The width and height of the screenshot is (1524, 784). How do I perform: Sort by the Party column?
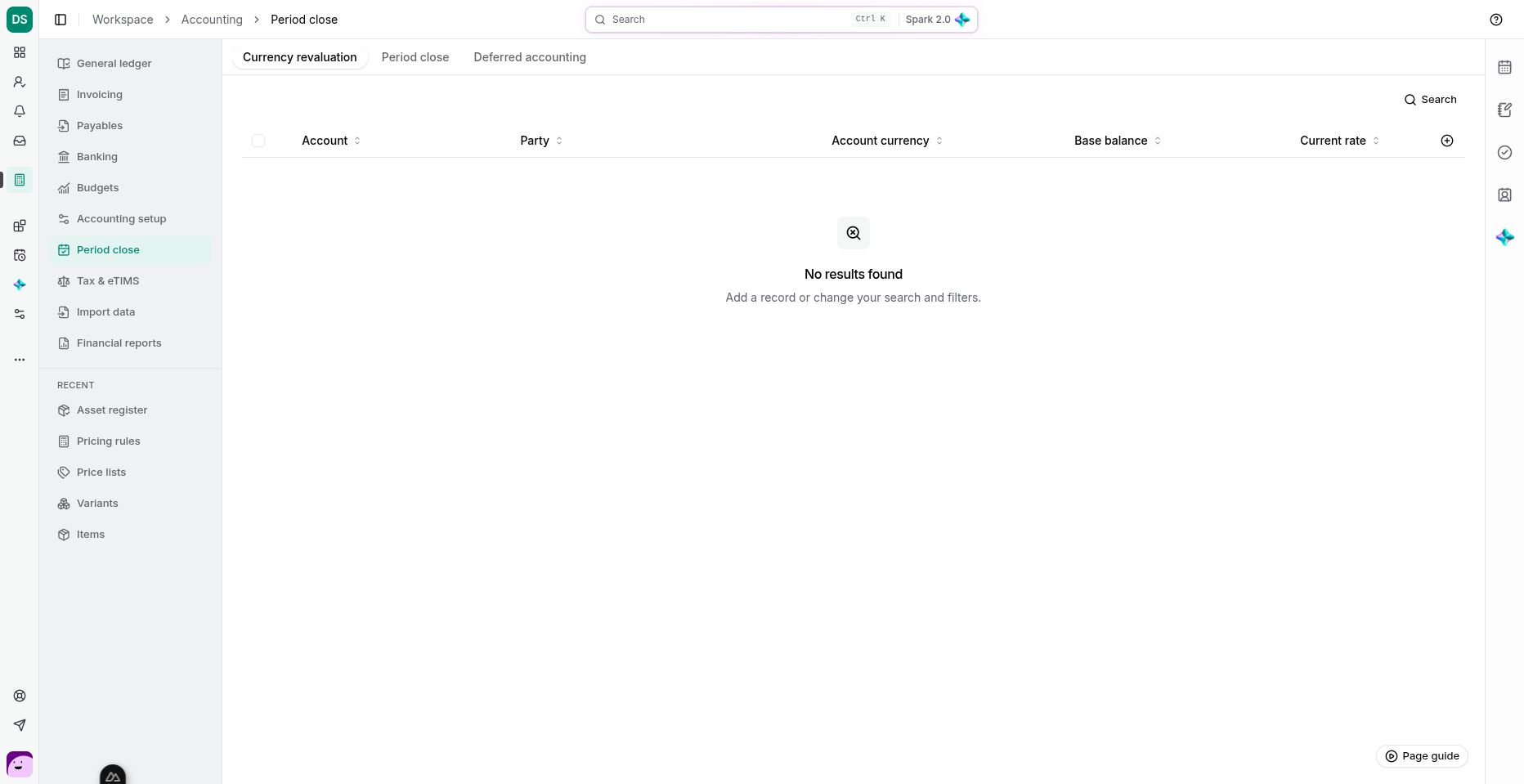click(x=541, y=141)
